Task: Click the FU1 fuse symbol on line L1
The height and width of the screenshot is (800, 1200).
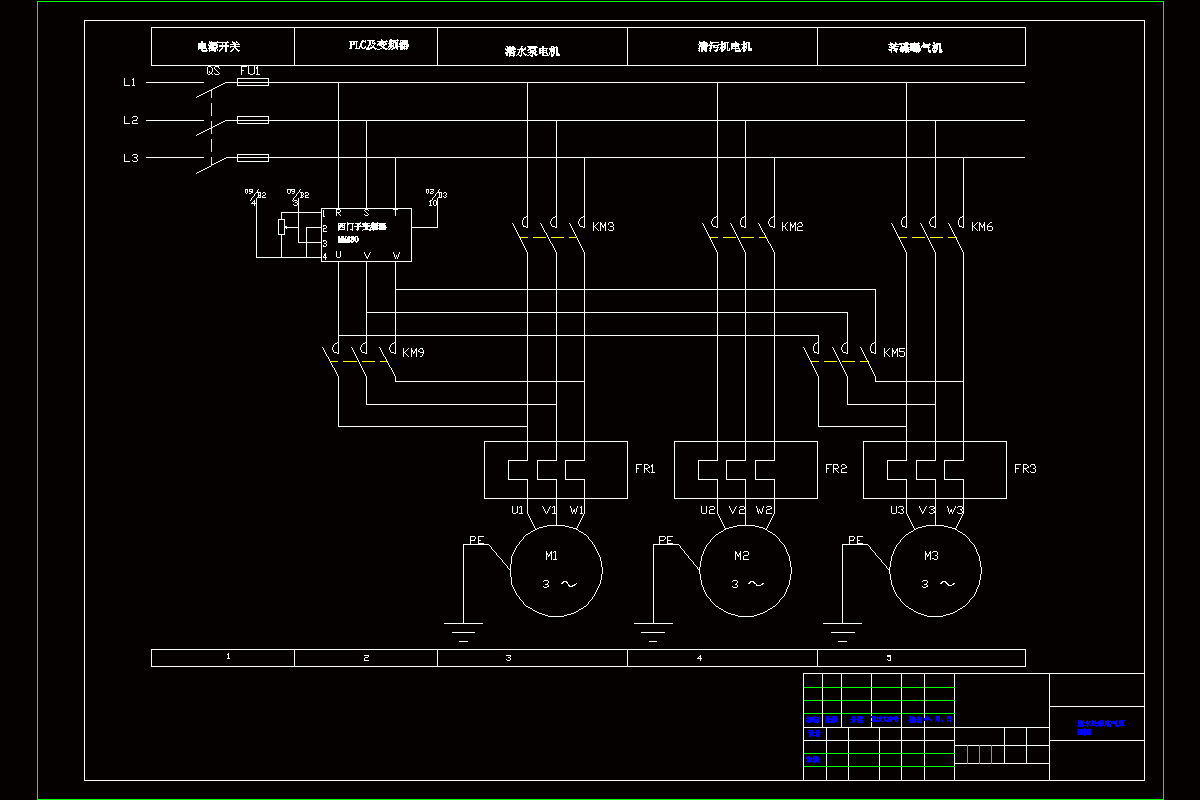Action: click(x=252, y=82)
